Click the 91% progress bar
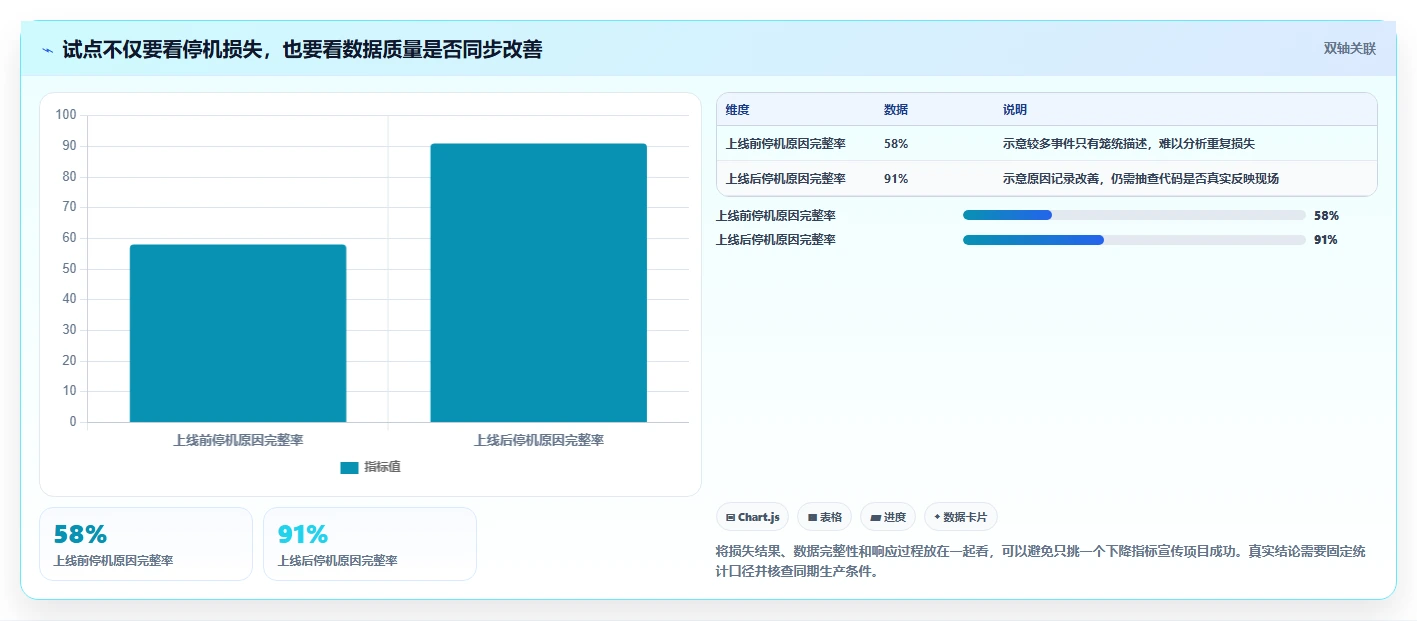 pyautogui.click(x=1134, y=240)
